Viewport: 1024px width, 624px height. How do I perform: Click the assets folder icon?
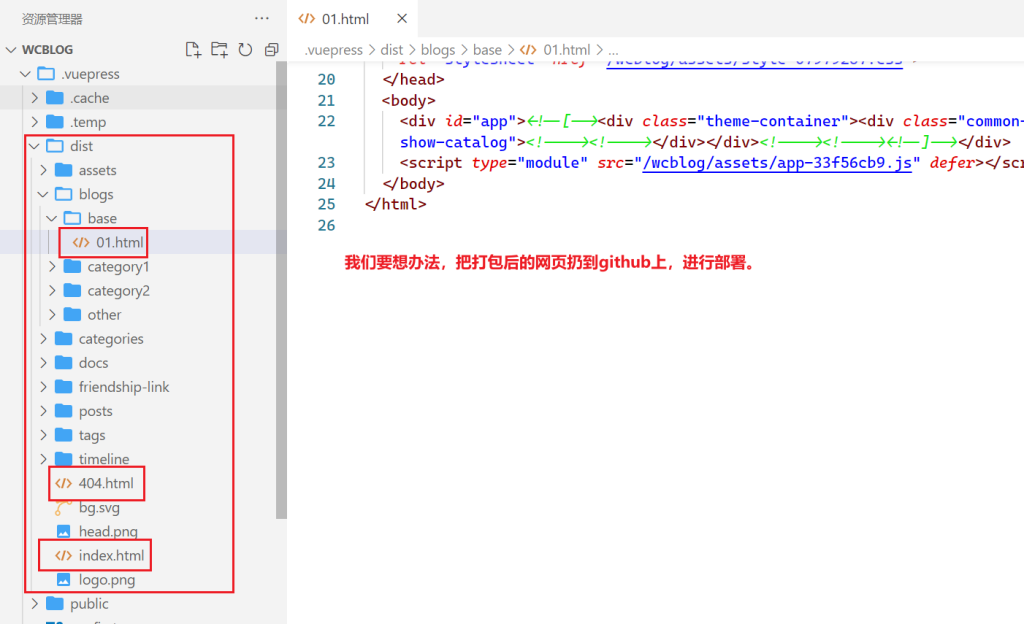point(63,170)
